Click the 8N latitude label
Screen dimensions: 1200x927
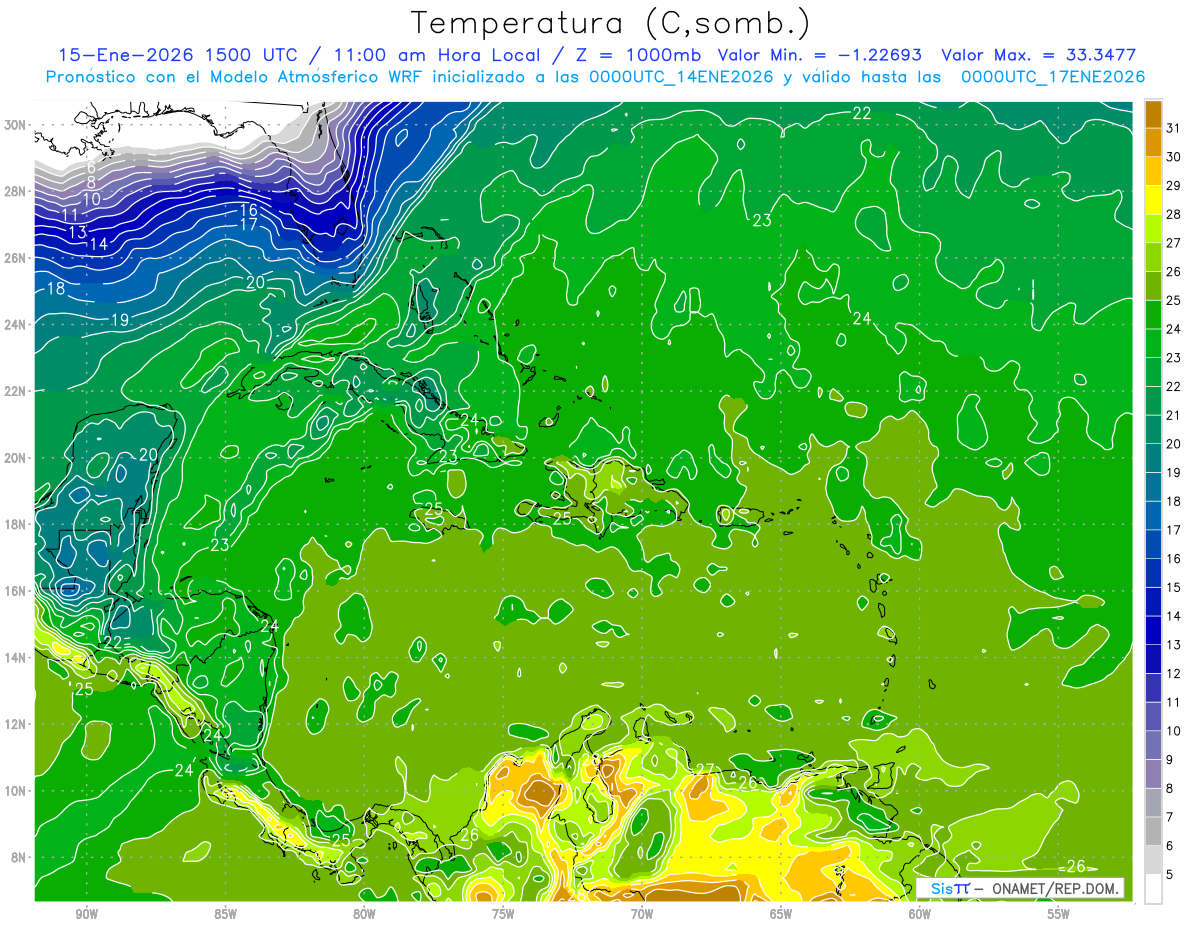(18, 857)
